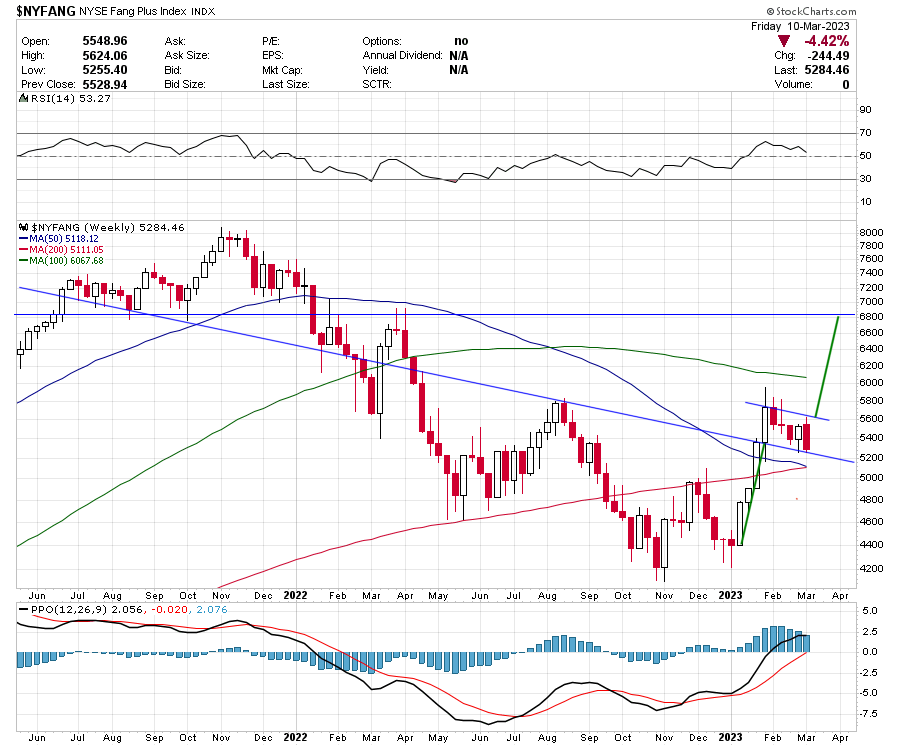
Task: Click the Options value no
Action: point(461,41)
